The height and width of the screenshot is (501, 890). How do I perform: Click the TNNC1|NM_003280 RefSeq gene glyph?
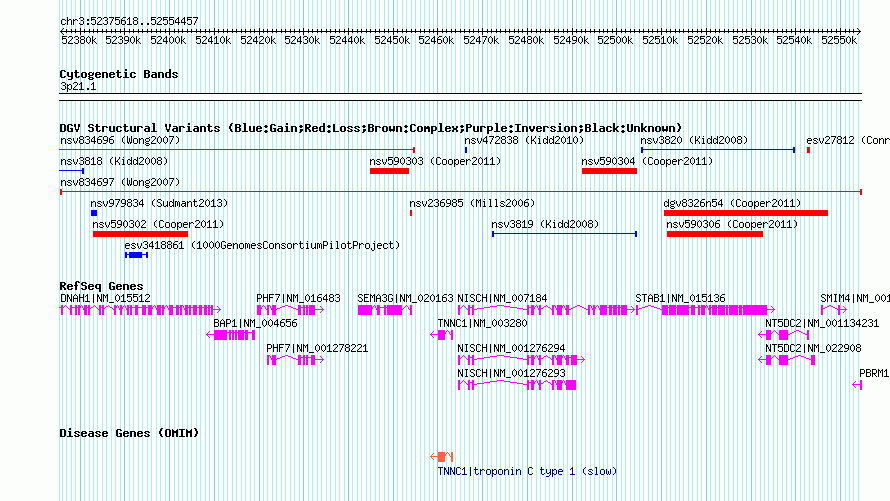coord(442,335)
